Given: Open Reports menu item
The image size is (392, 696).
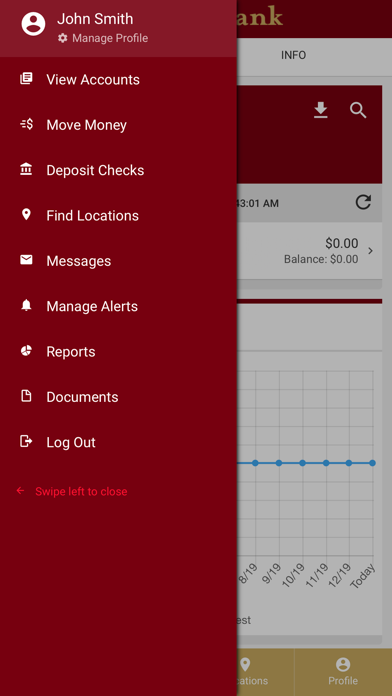Looking at the screenshot, I should pos(118,352).
